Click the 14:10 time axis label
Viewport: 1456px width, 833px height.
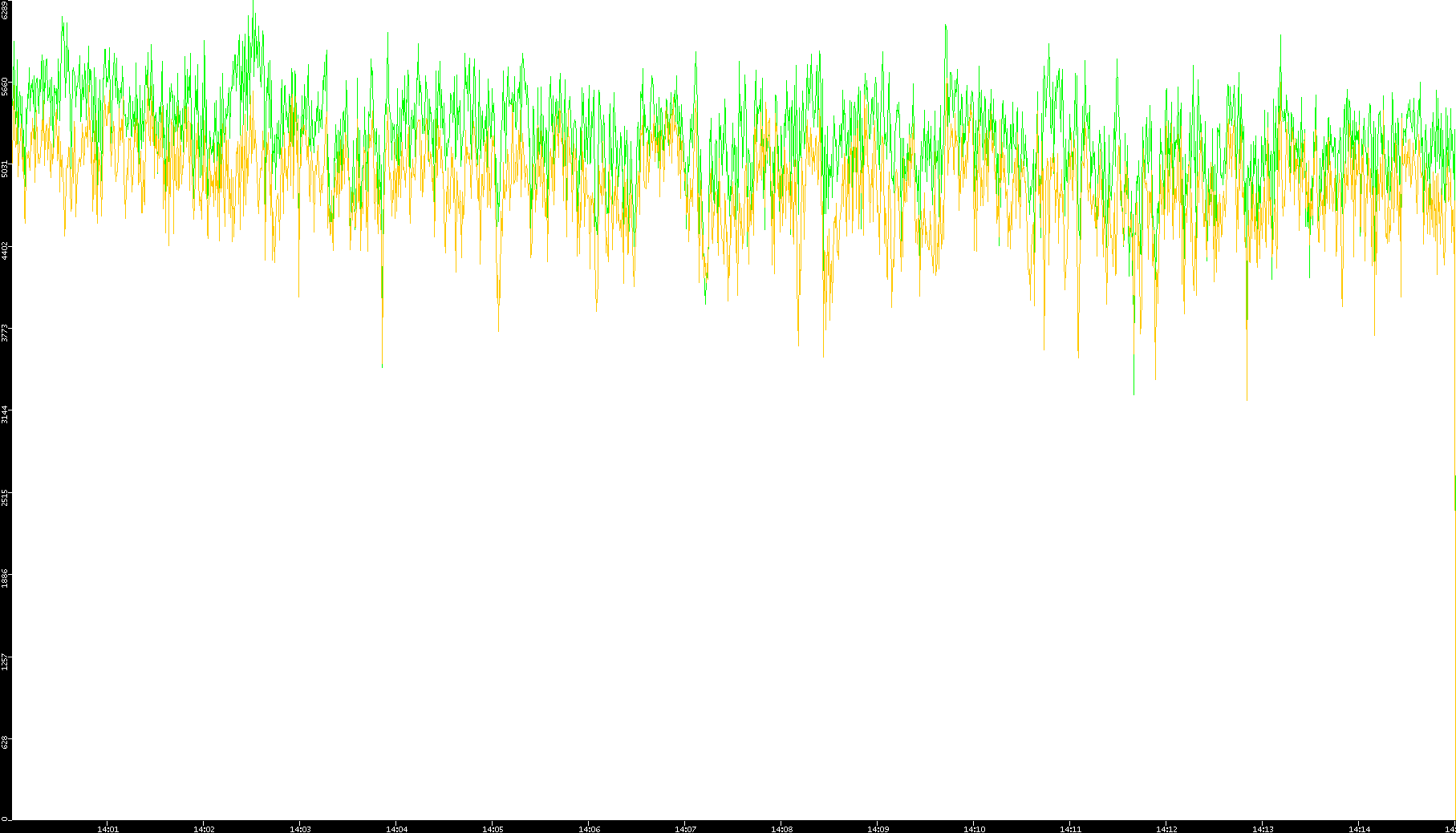974,828
